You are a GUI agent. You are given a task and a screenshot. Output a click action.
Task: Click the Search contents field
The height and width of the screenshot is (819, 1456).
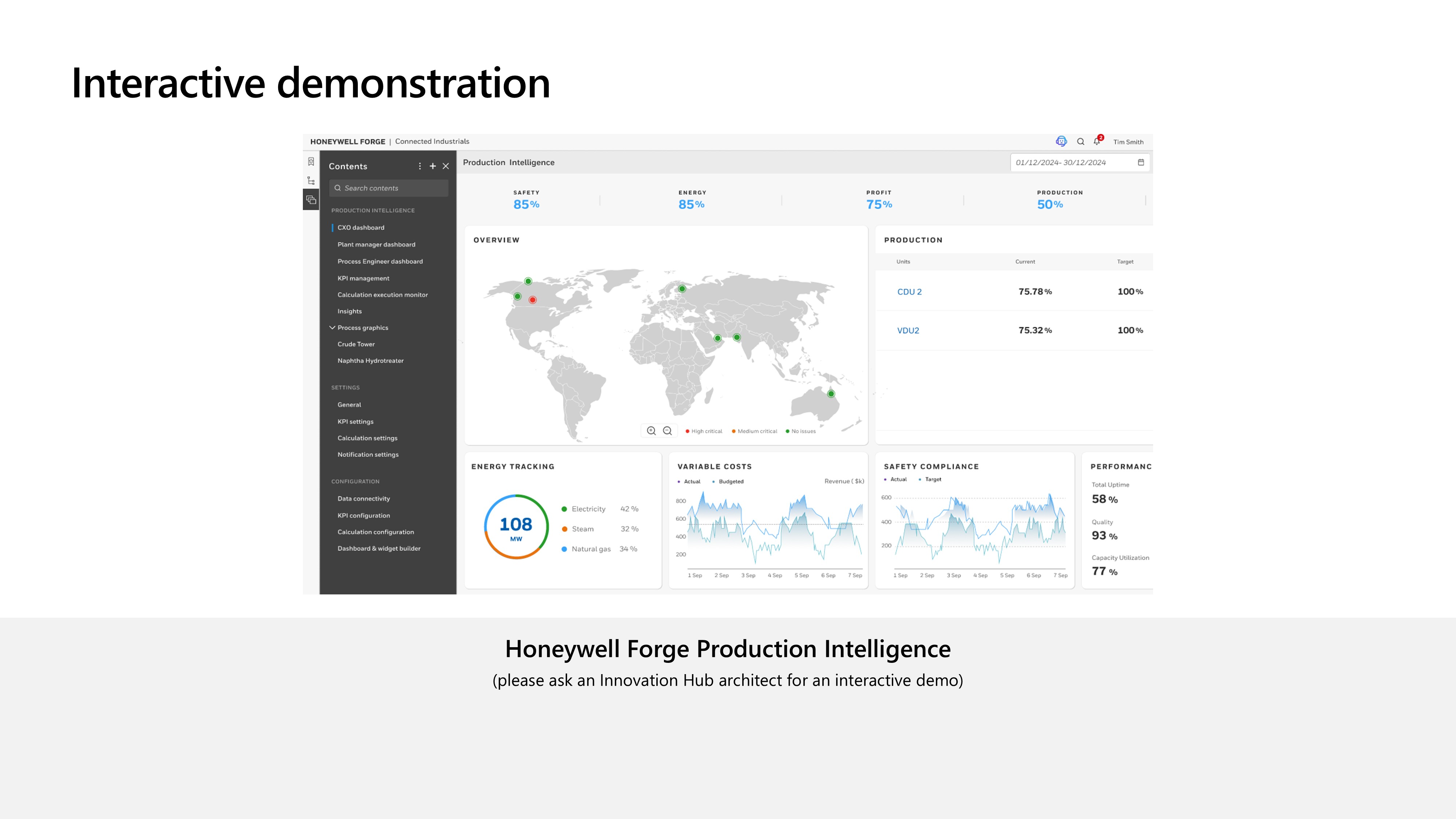(x=388, y=188)
